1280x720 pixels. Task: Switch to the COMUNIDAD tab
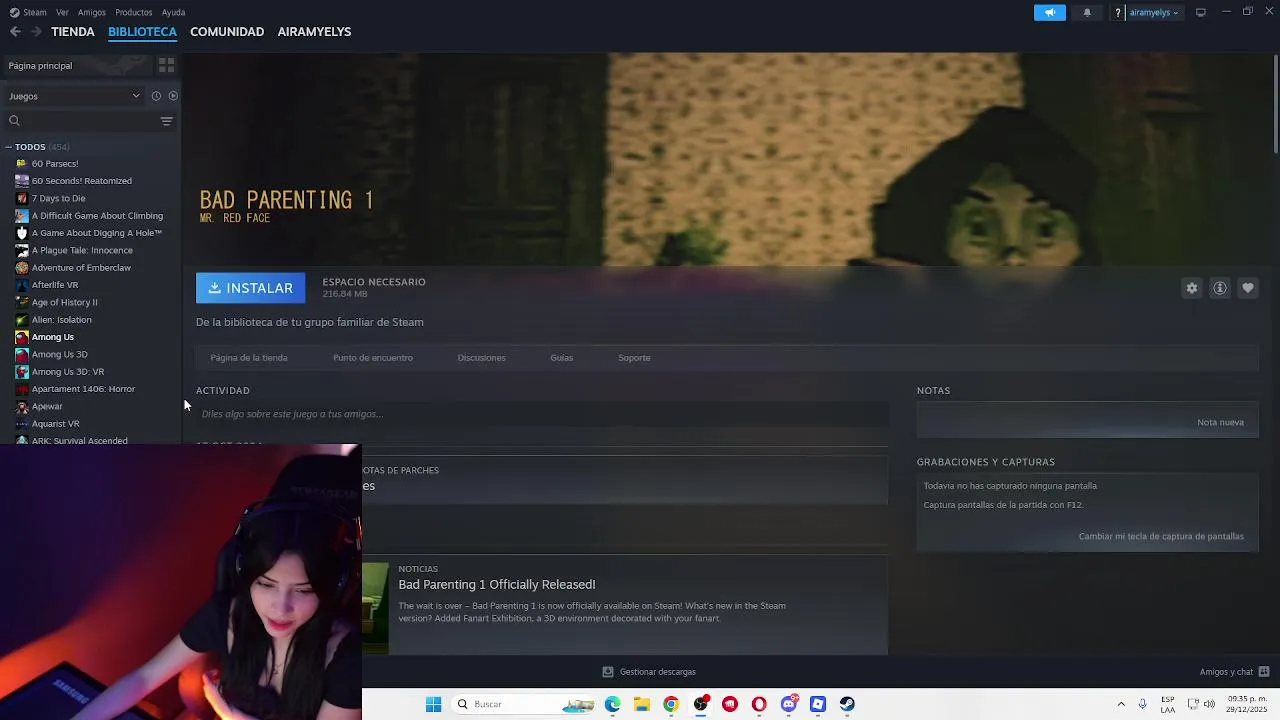click(x=227, y=32)
